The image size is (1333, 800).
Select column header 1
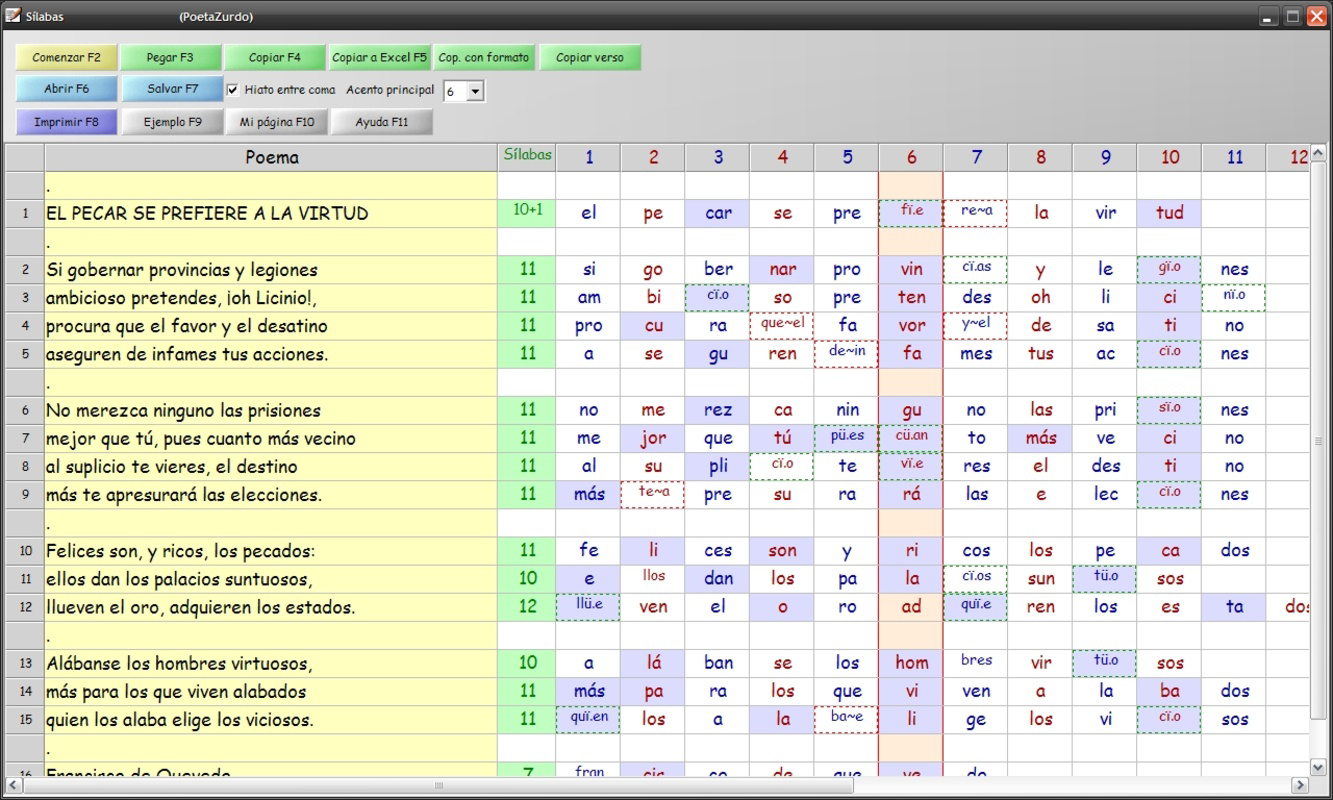[588, 157]
